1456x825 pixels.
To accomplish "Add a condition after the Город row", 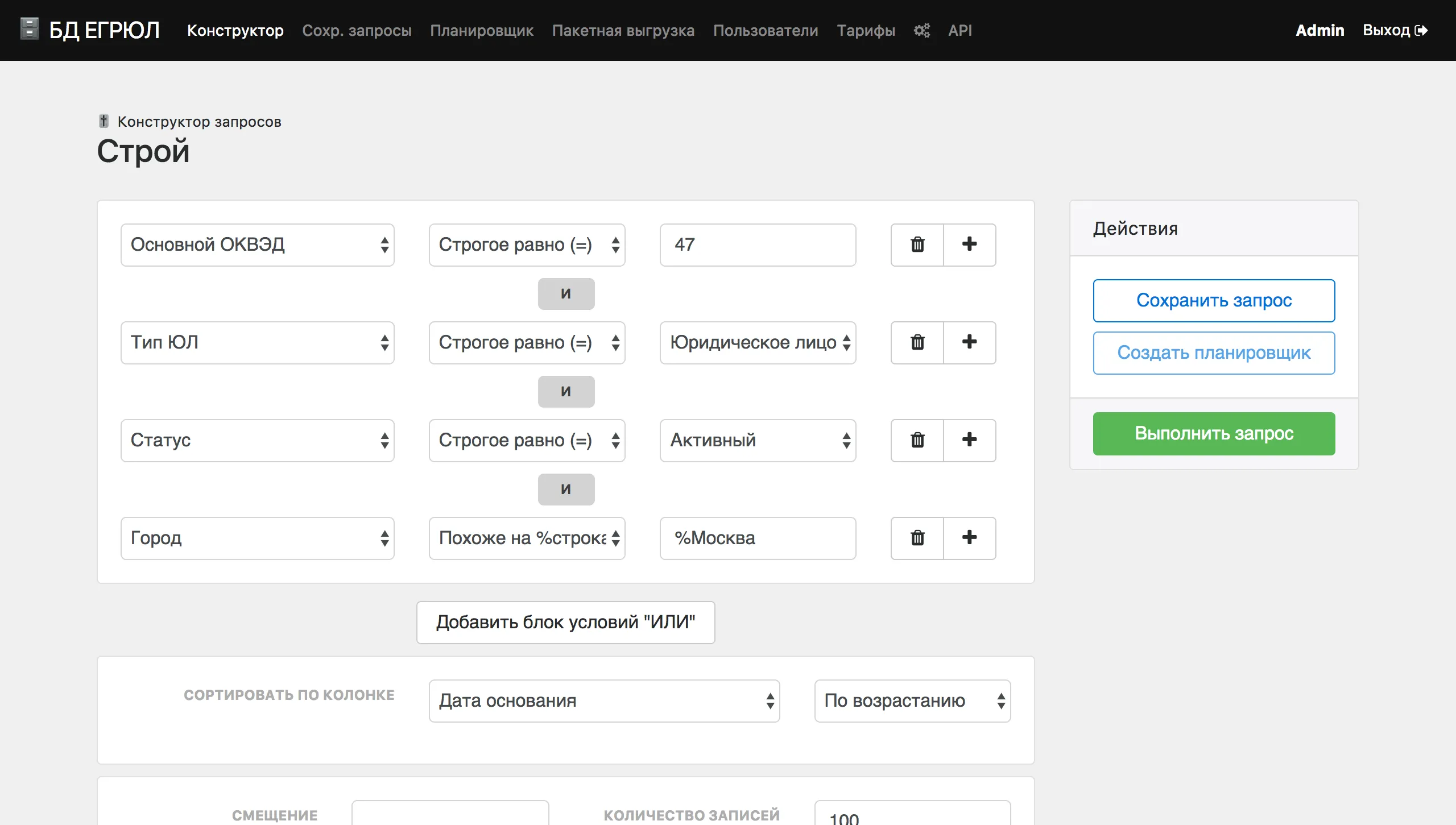I will click(970, 538).
